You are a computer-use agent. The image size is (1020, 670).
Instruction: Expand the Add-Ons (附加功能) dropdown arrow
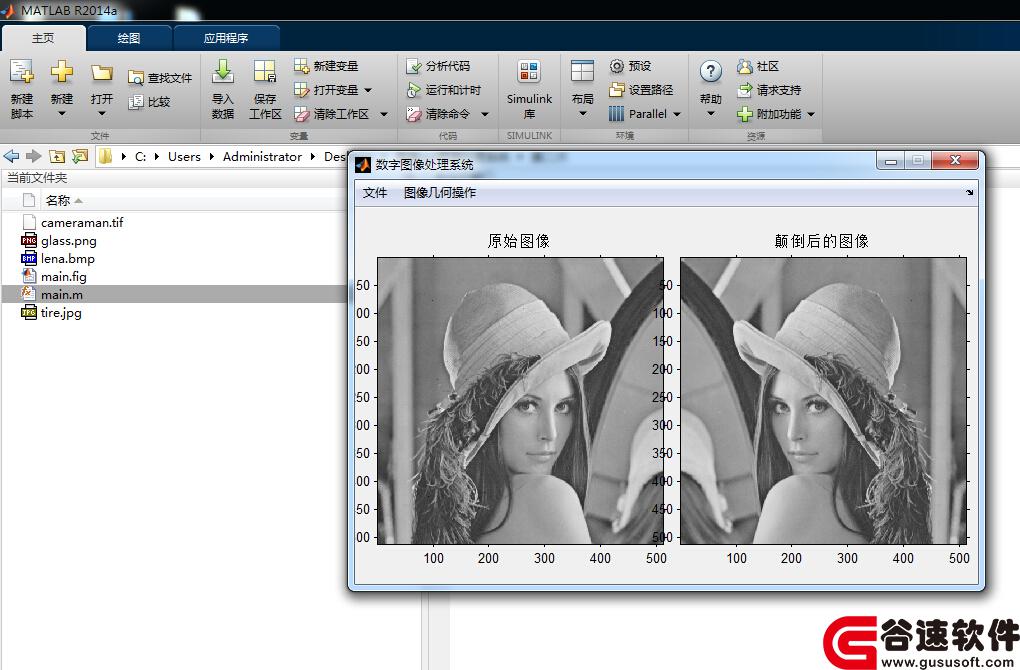point(811,114)
